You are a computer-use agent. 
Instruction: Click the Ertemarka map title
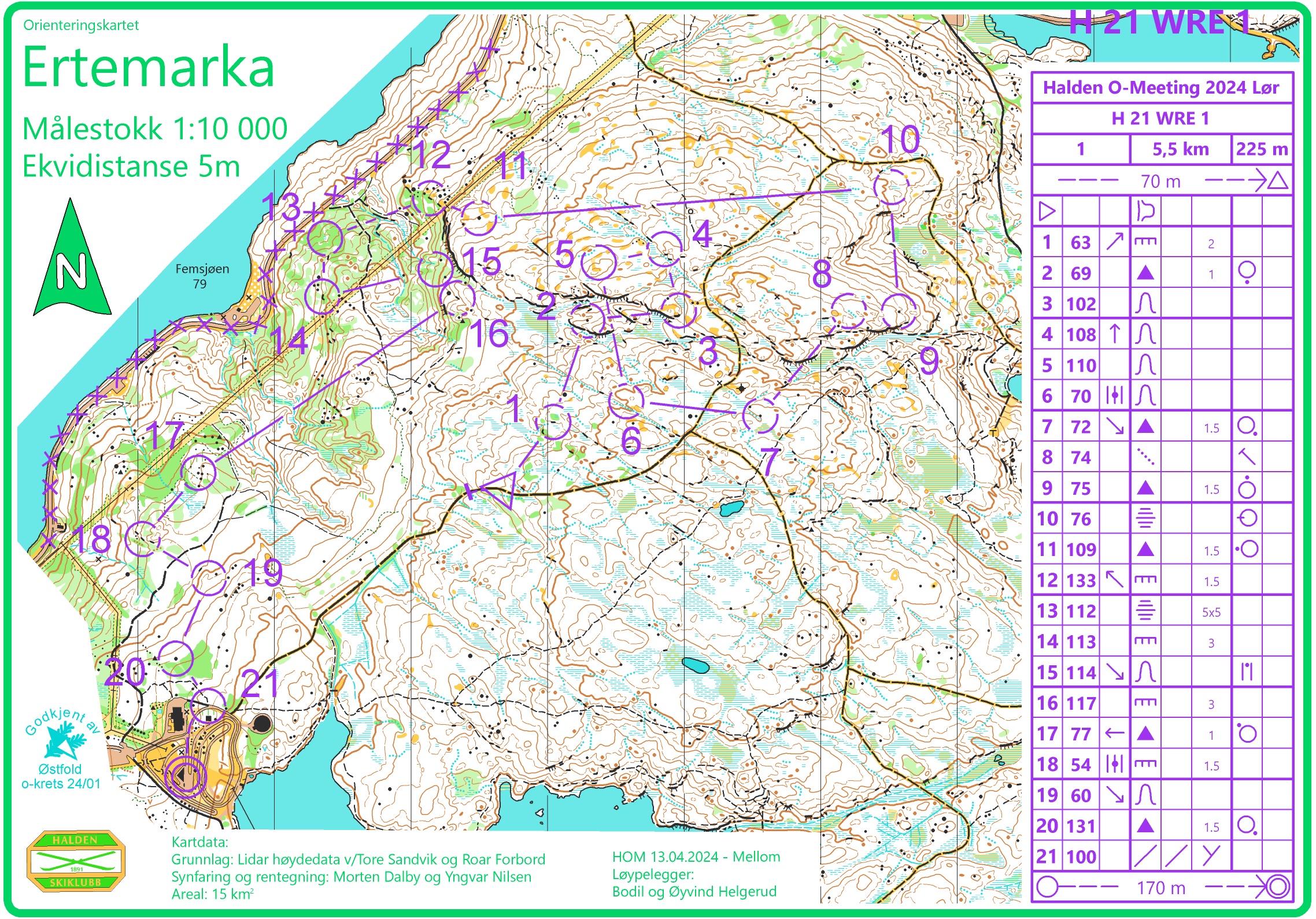pyautogui.click(x=148, y=68)
